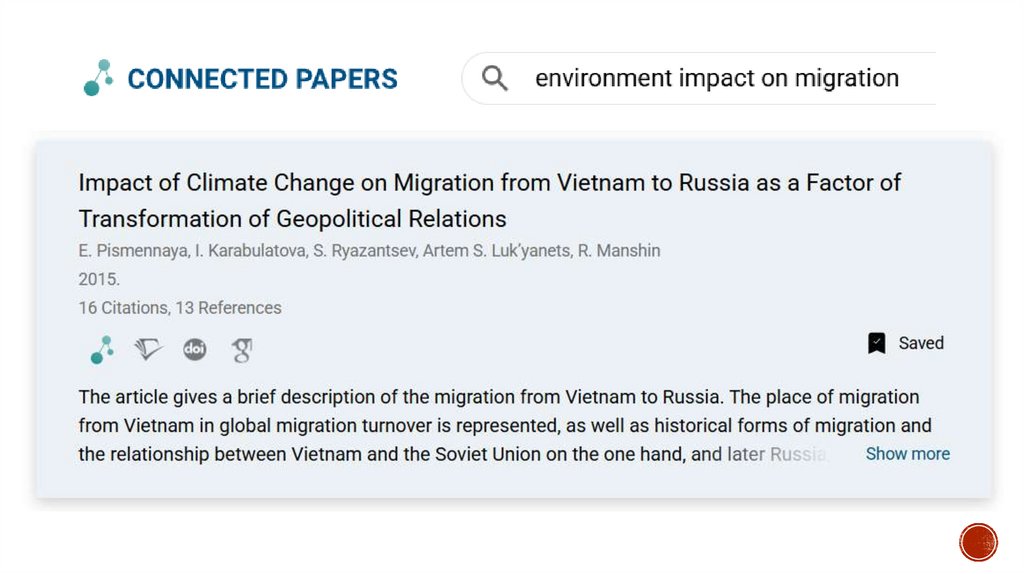Open the paper in Semantic Scholar
Screen dimensions: 1024x574
(x=148, y=350)
